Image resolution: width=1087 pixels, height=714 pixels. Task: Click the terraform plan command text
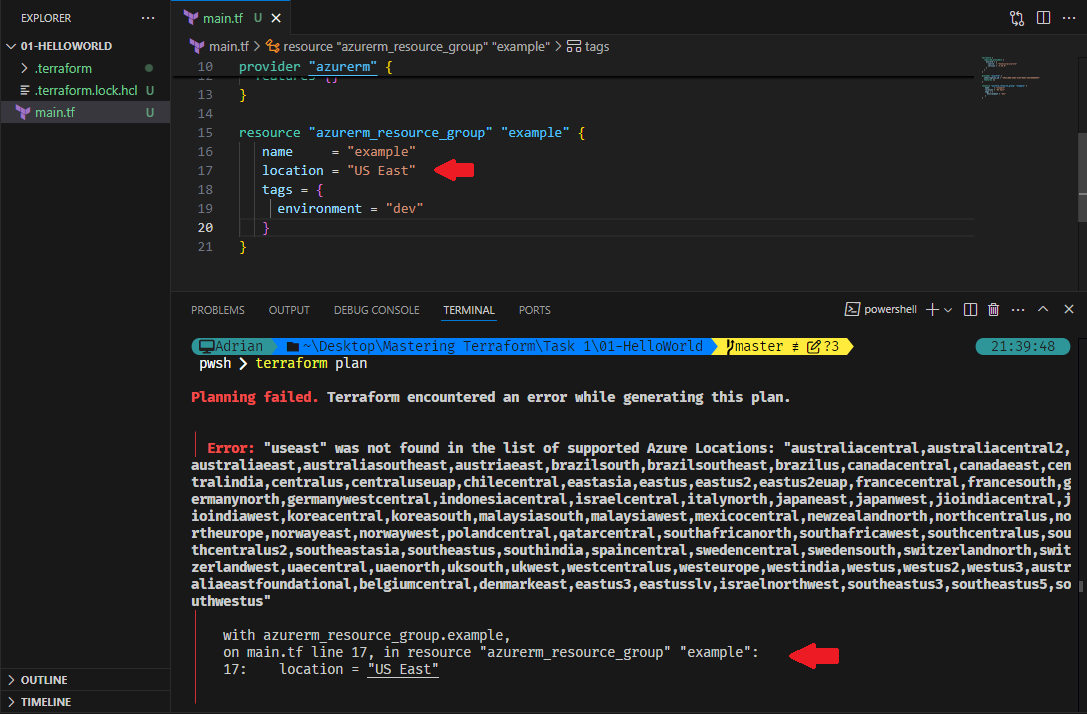311,363
